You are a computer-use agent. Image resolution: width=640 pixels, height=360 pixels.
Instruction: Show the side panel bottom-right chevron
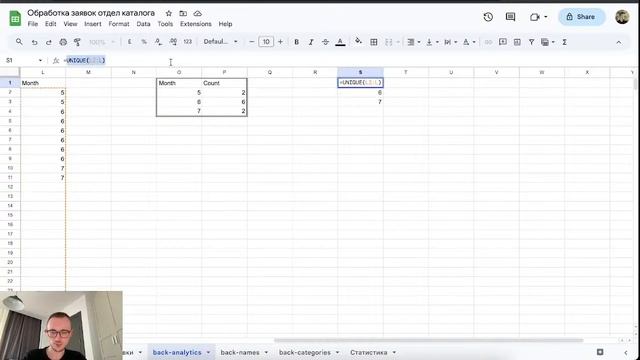point(626,352)
